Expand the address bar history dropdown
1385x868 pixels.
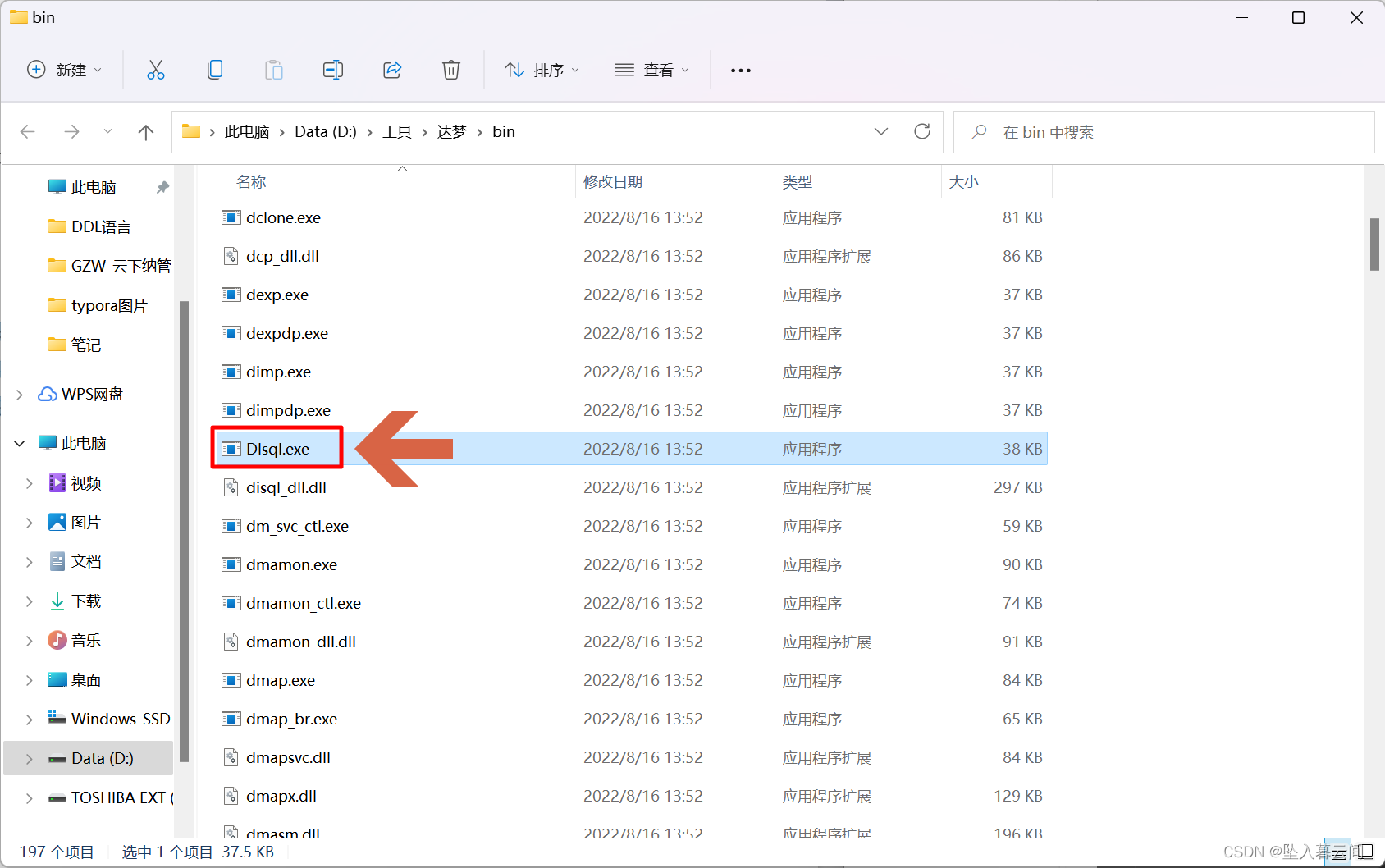pos(881,131)
